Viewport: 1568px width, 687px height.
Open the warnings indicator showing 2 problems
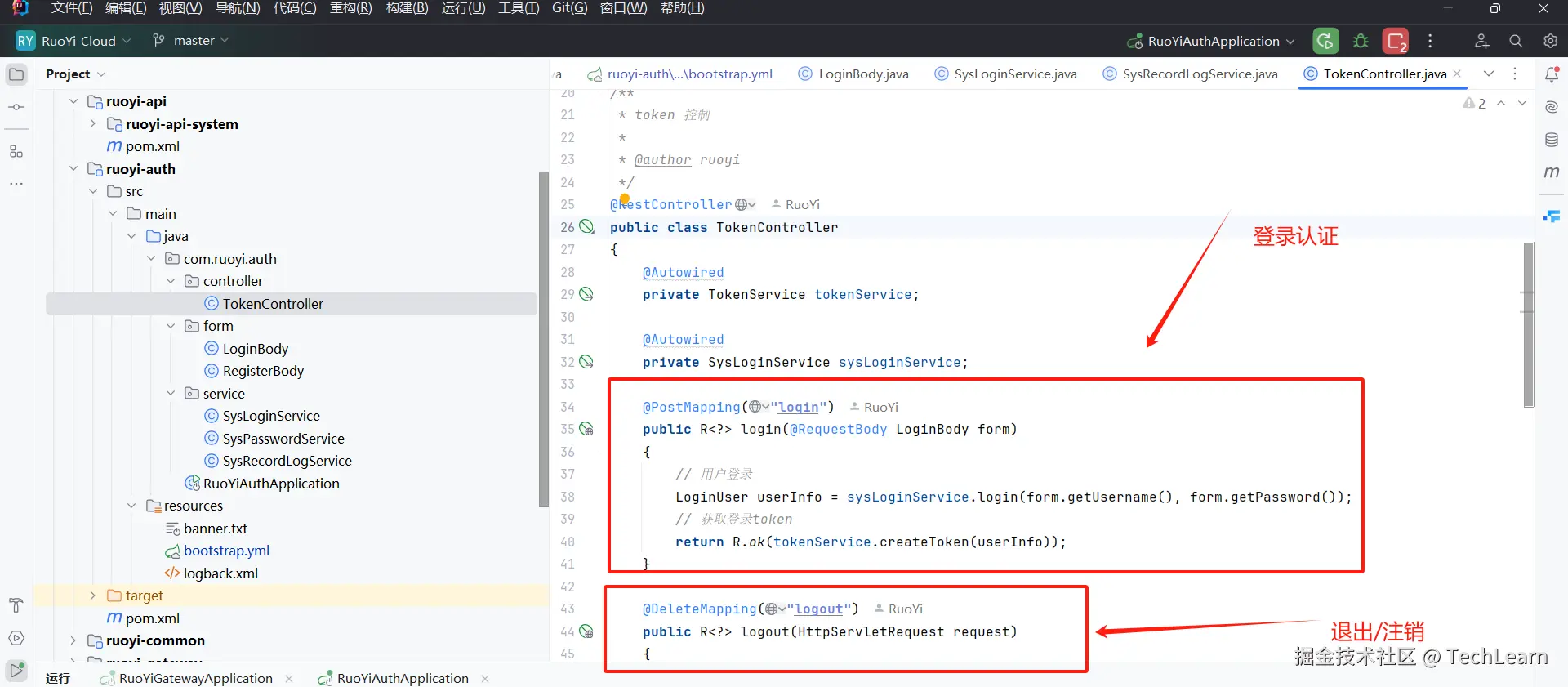click(x=1474, y=104)
